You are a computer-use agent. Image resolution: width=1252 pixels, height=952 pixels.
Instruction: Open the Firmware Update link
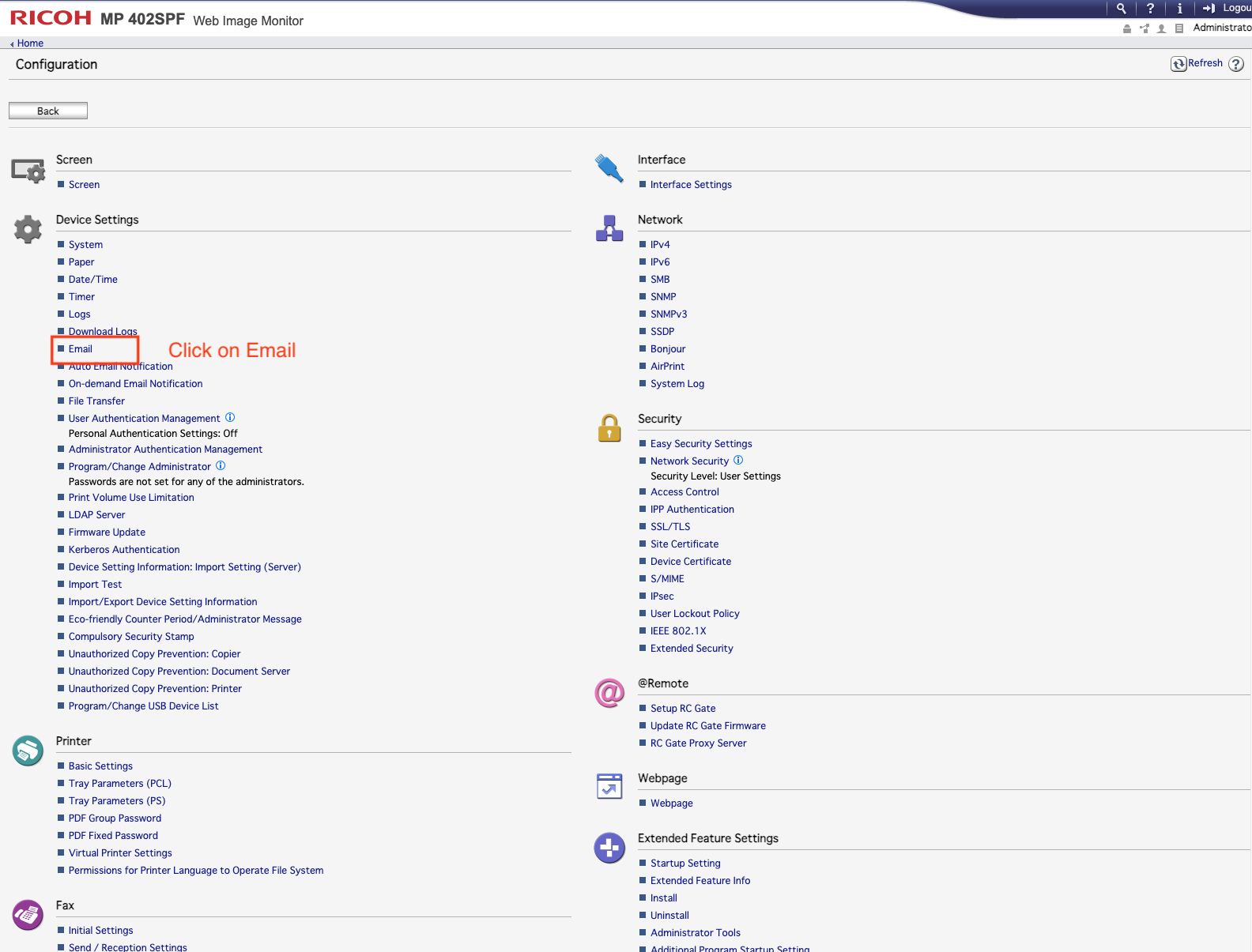click(107, 532)
